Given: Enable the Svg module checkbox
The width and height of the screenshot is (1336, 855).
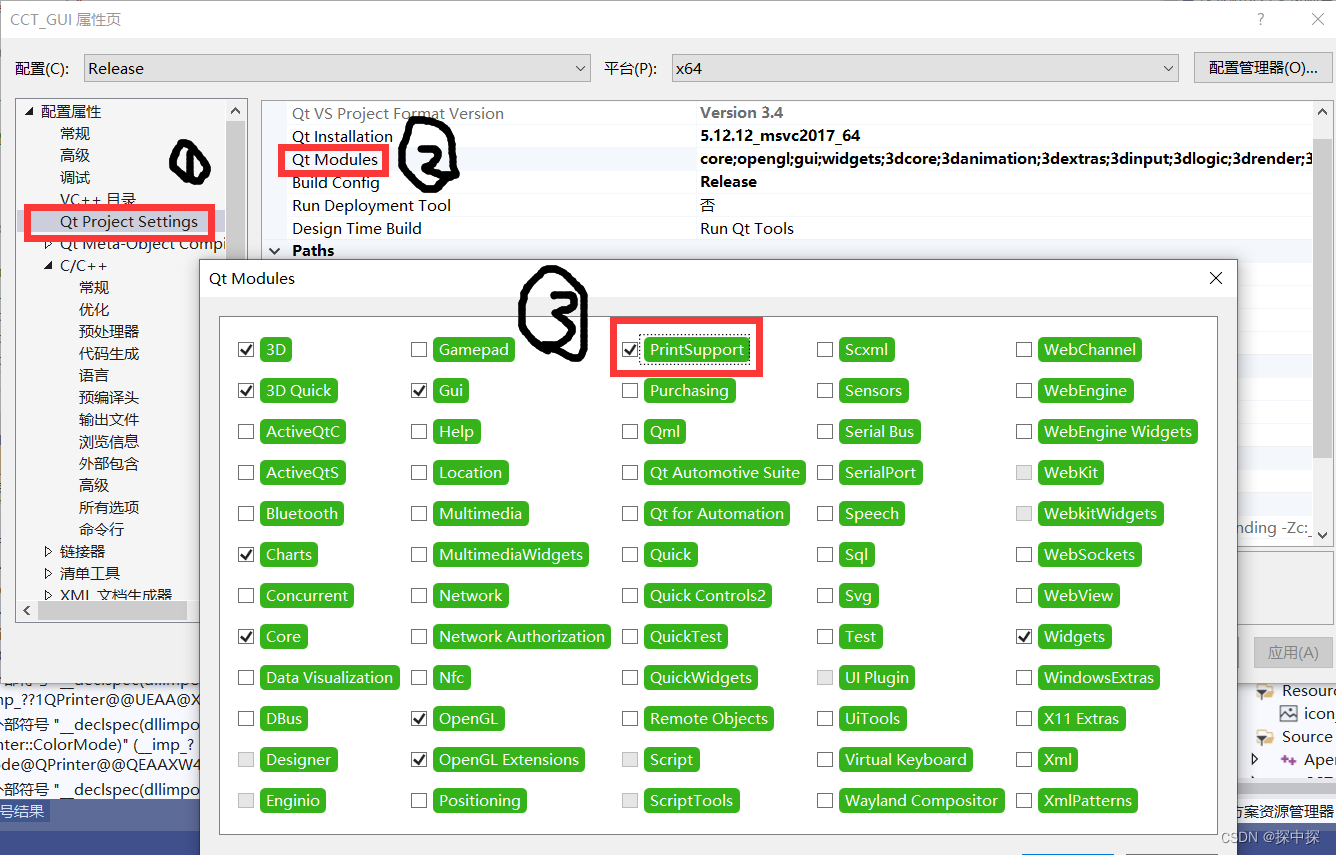Looking at the screenshot, I should tap(824, 595).
